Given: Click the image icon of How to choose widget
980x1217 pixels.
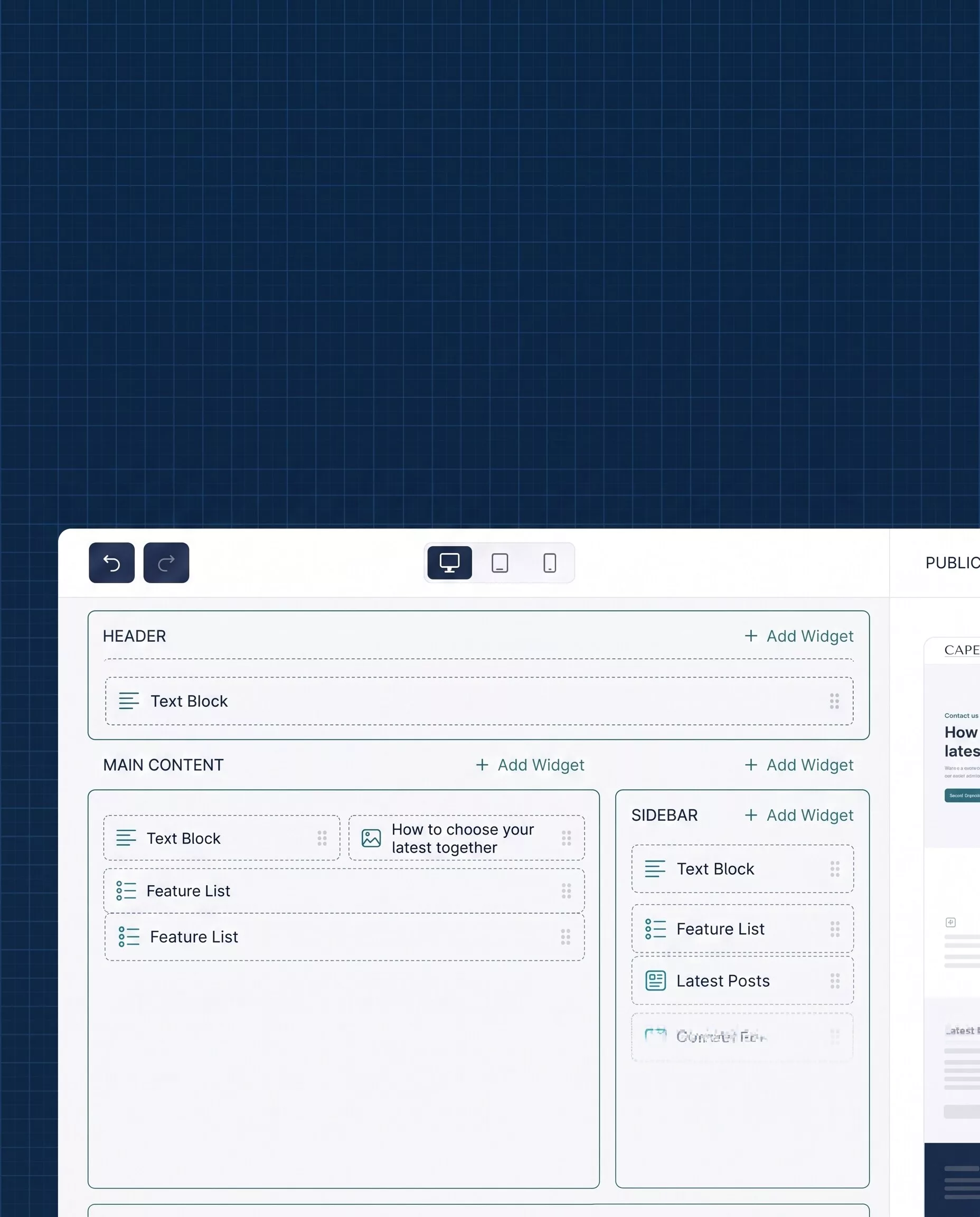Looking at the screenshot, I should point(371,838).
